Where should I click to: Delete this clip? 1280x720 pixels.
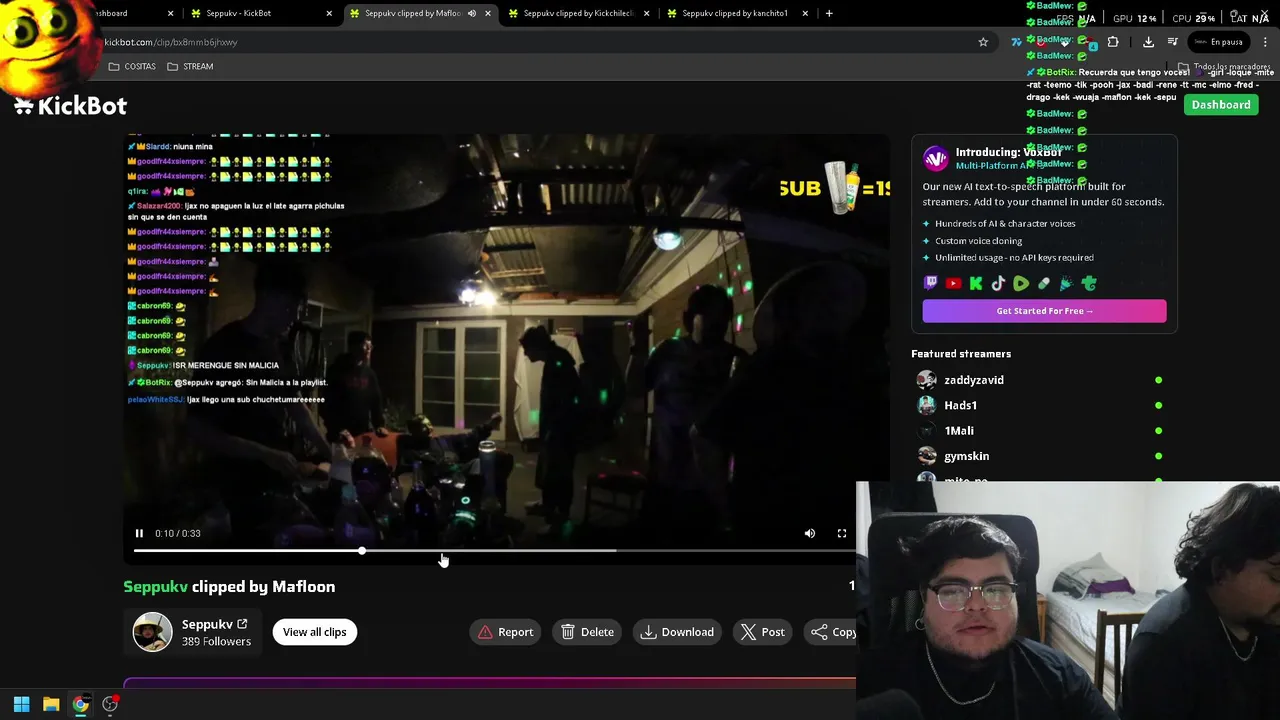coord(587,632)
